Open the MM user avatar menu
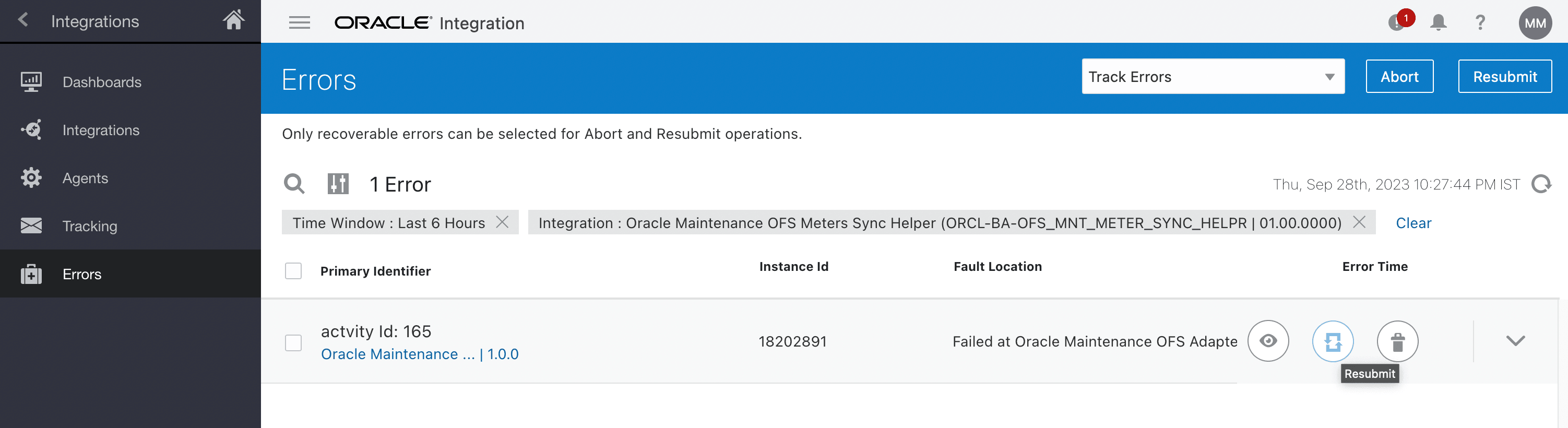This screenshot has height=428, width=1568. pos(1535,23)
